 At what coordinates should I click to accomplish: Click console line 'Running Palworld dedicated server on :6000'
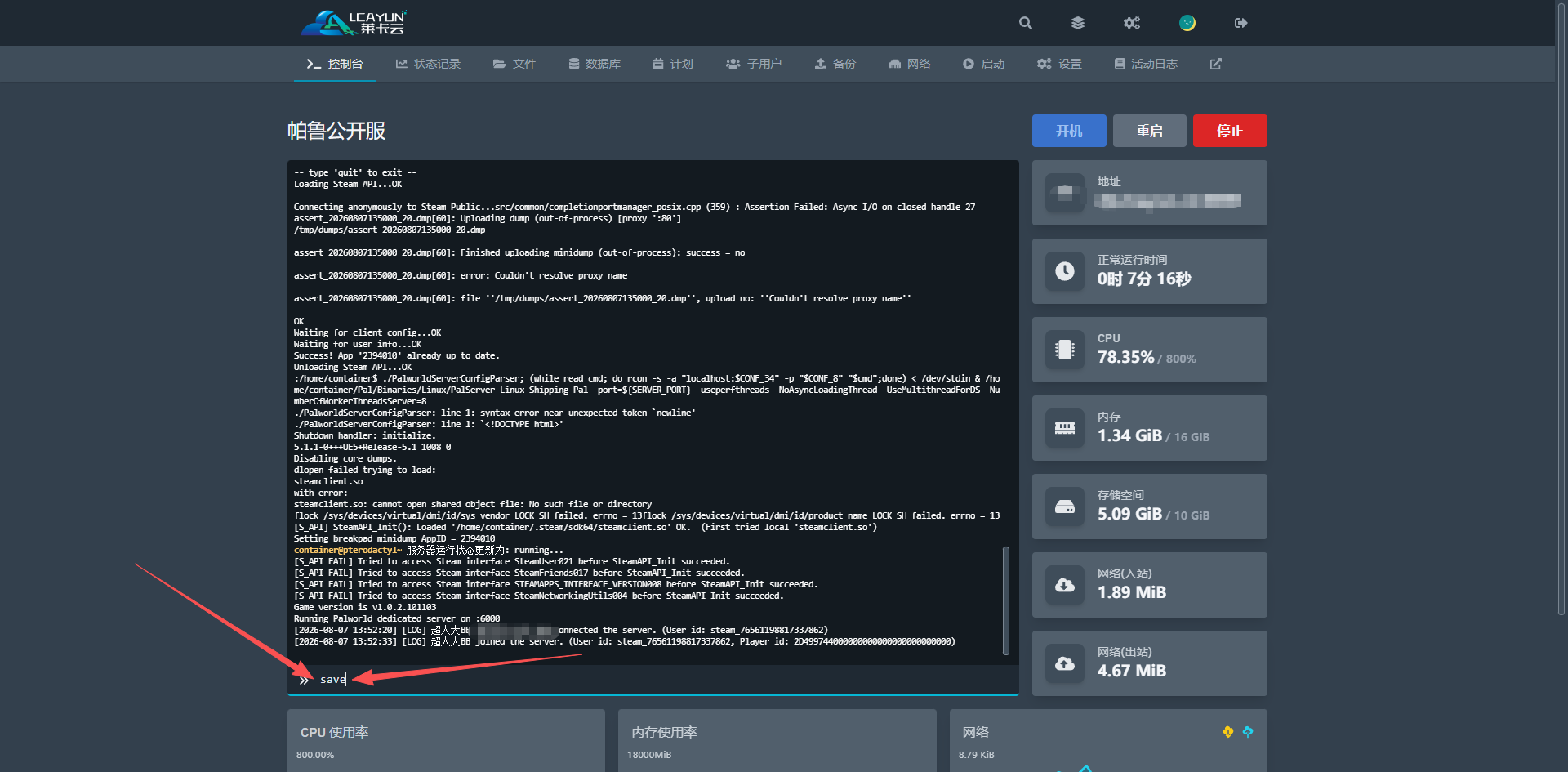point(397,618)
